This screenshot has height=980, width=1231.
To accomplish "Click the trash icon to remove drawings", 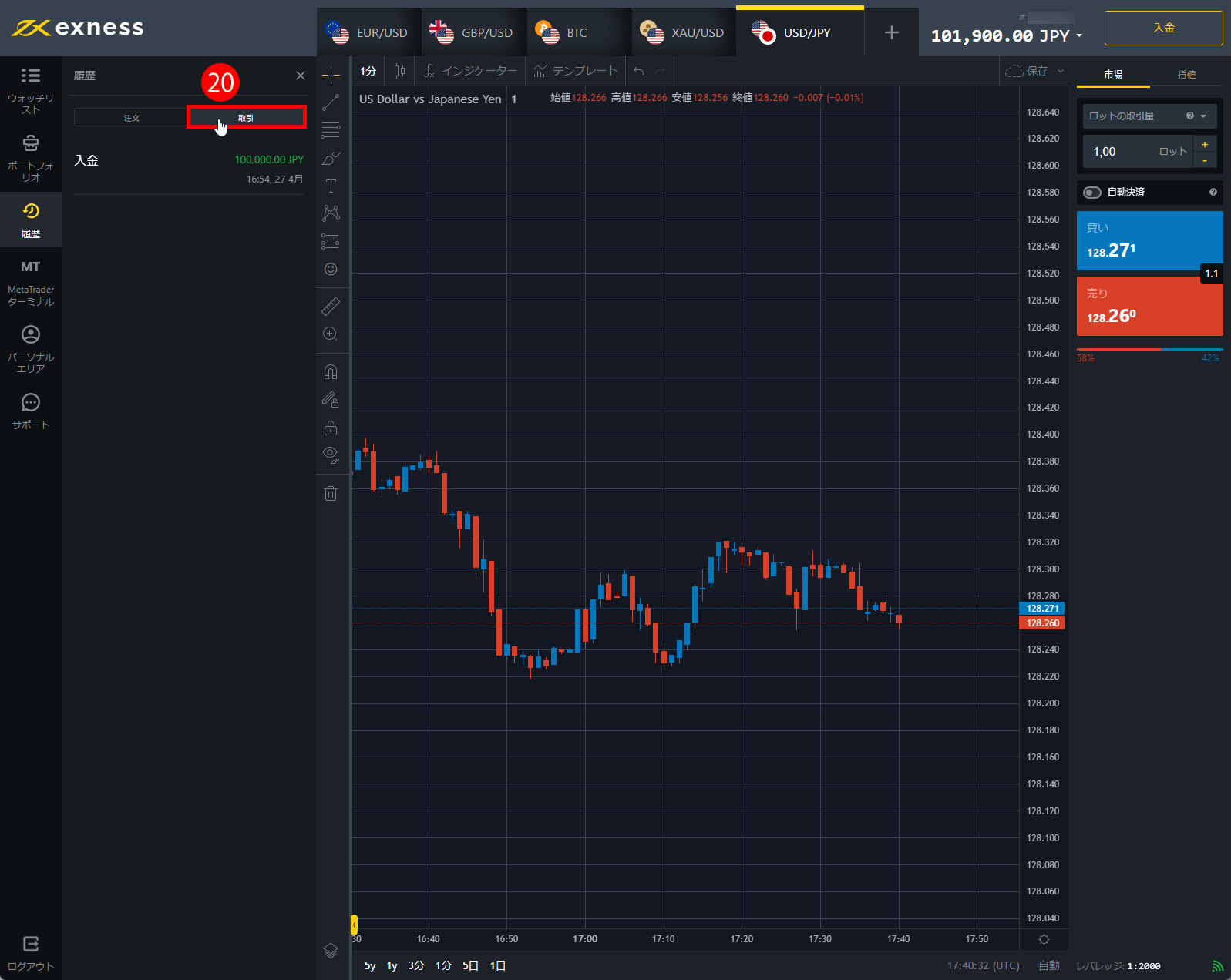I will coord(331,494).
